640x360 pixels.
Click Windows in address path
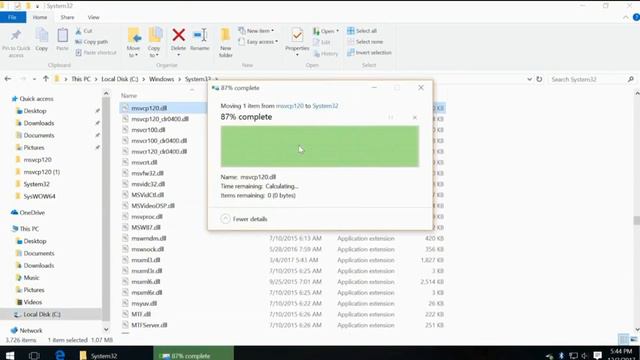point(161,79)
